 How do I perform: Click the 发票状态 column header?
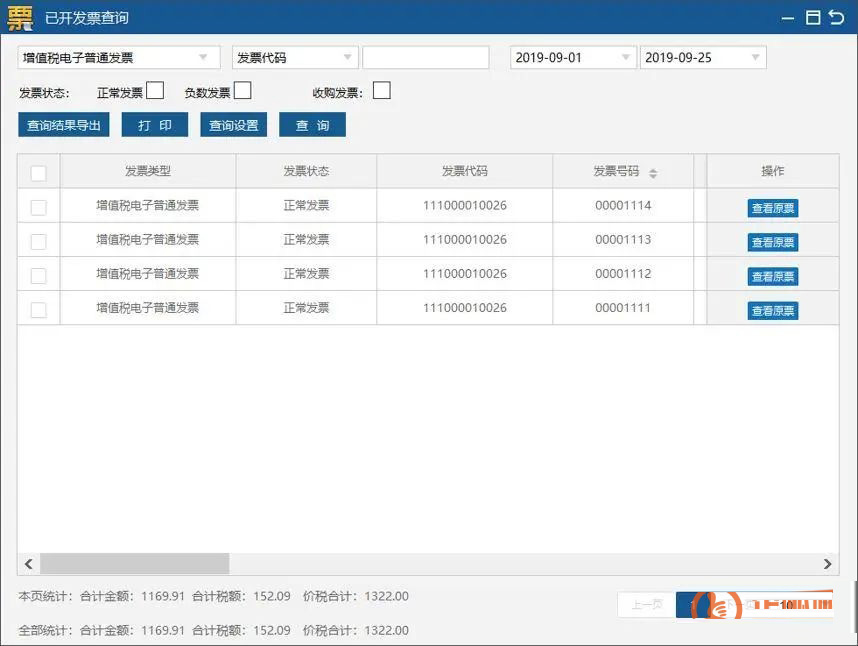(306, 171)
